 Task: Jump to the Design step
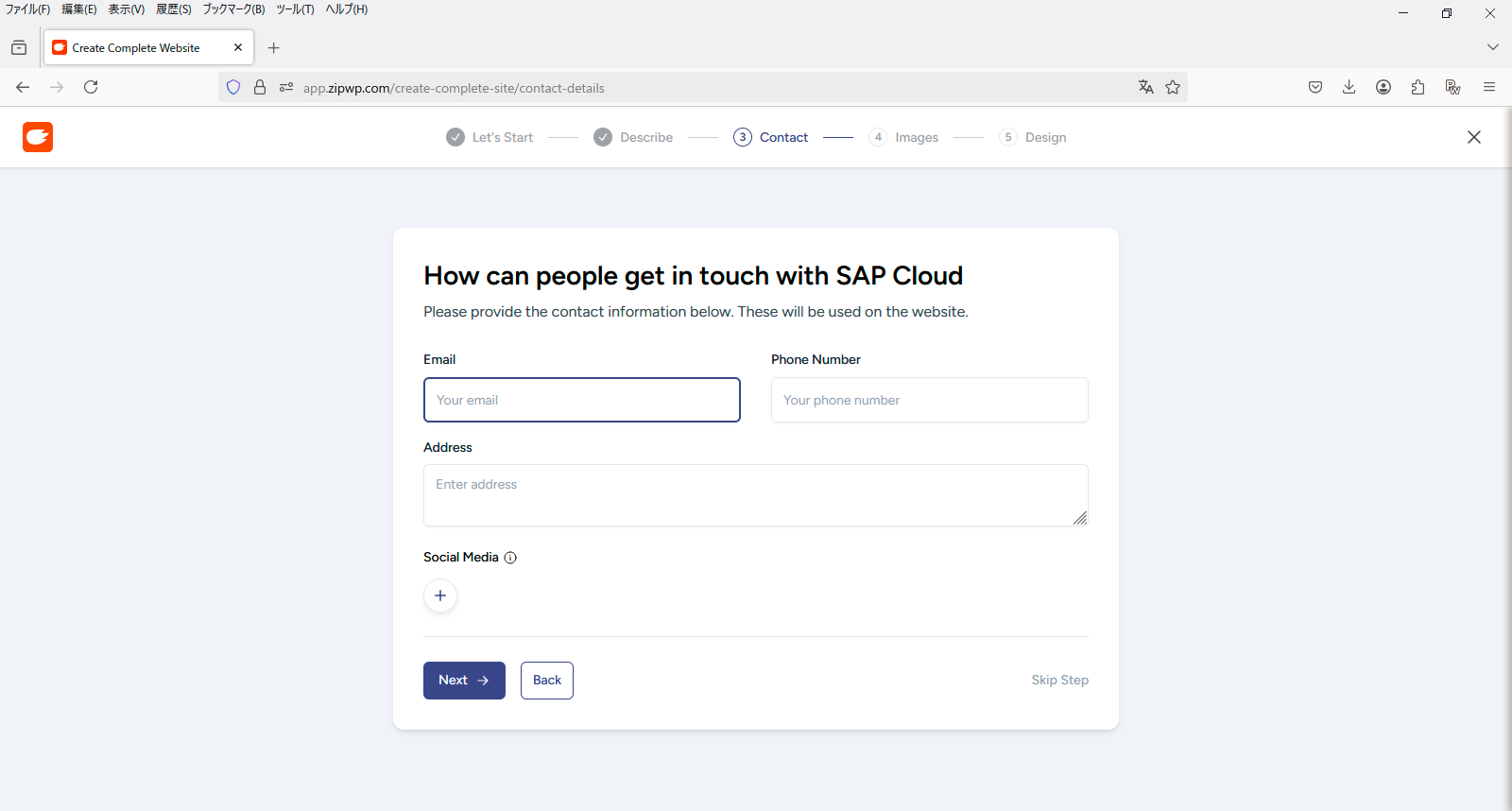pyautogui.click(x=1033, y=137)
